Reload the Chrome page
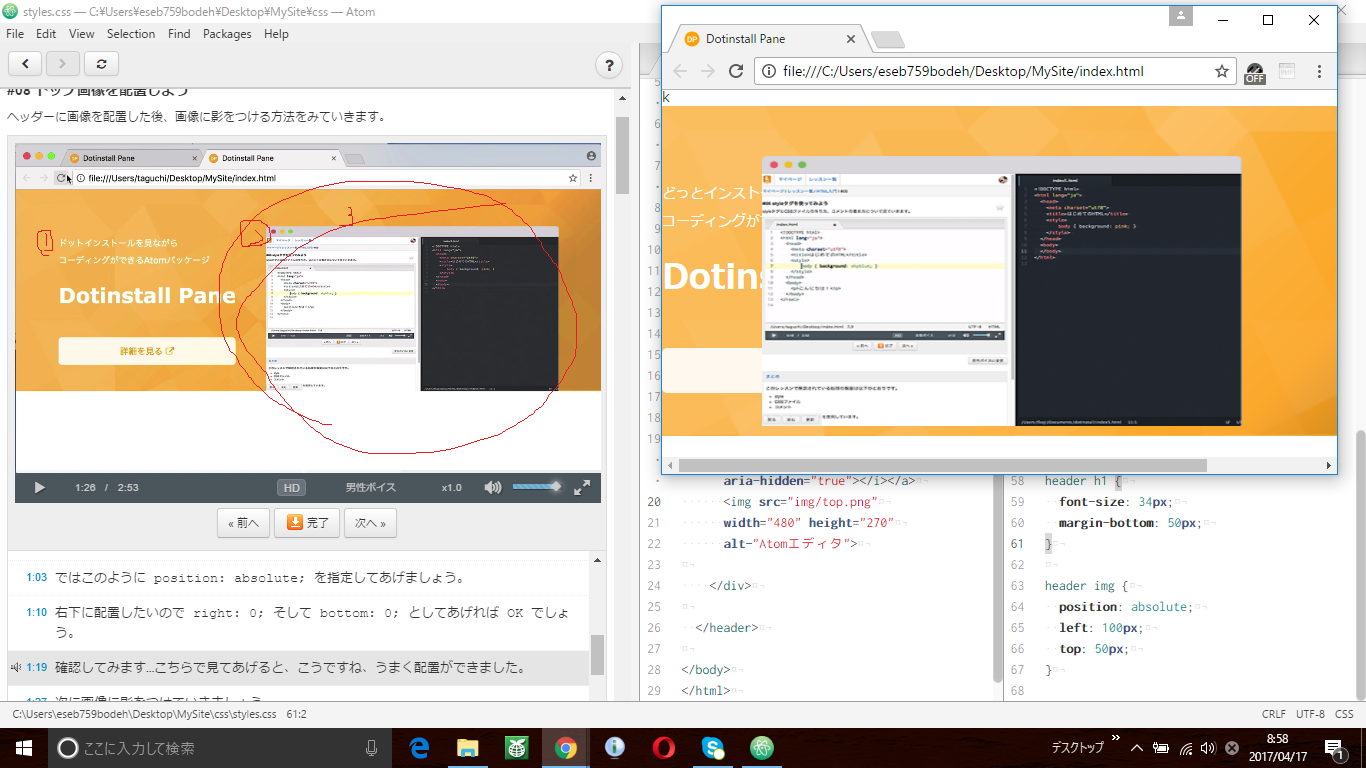Image resolution: width=1366 pixels, height=768 pixels. coord(735,71)
